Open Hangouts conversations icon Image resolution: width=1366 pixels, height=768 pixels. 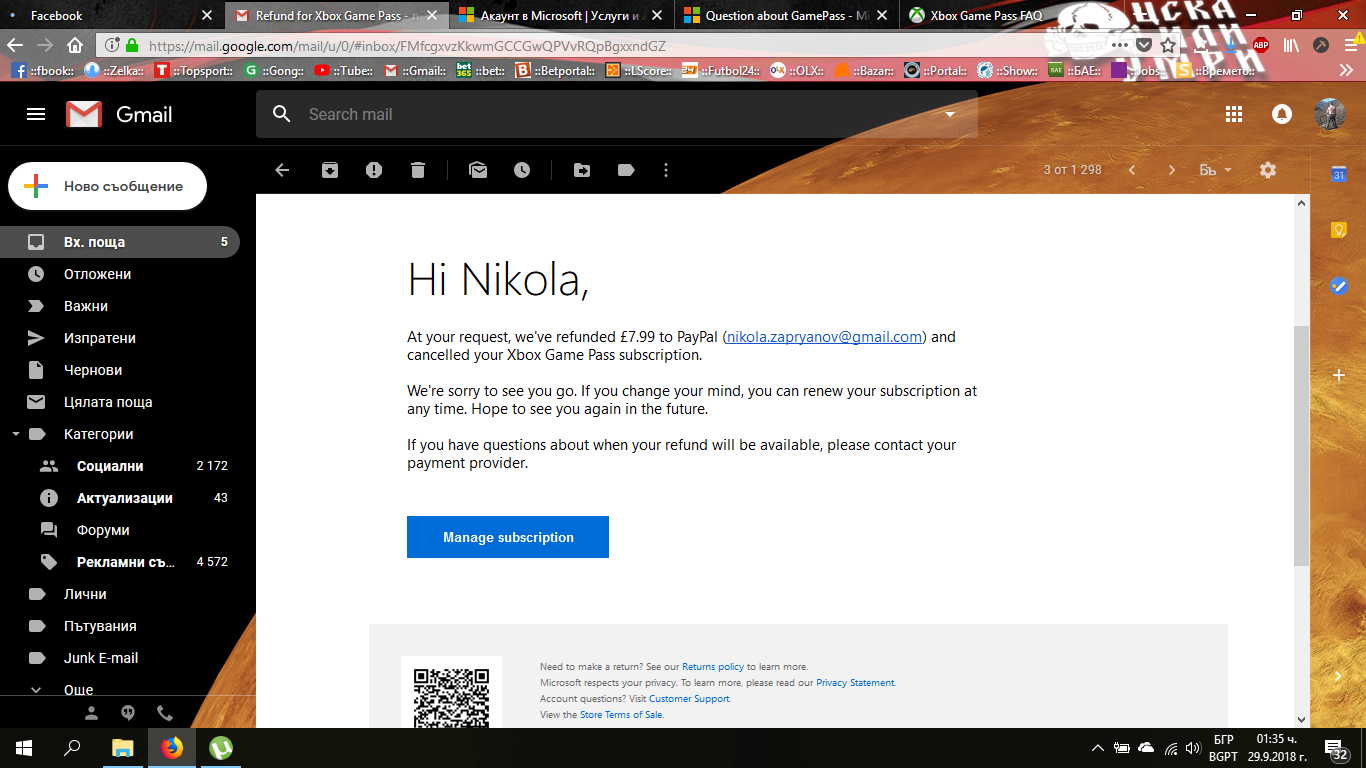[x=128, y=713]
